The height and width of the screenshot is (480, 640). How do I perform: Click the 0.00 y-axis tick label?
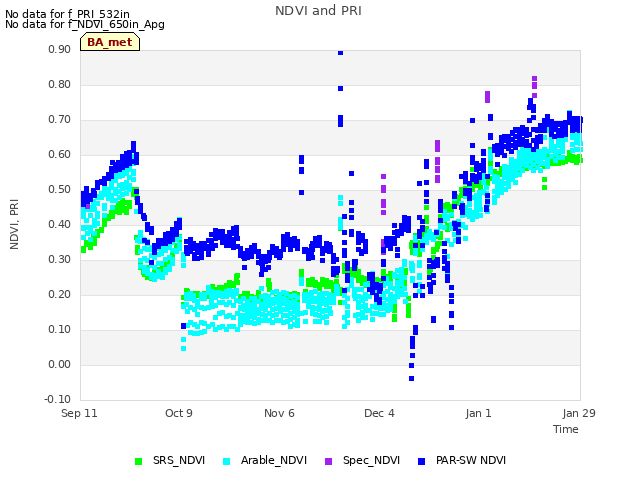pos(60,364)
